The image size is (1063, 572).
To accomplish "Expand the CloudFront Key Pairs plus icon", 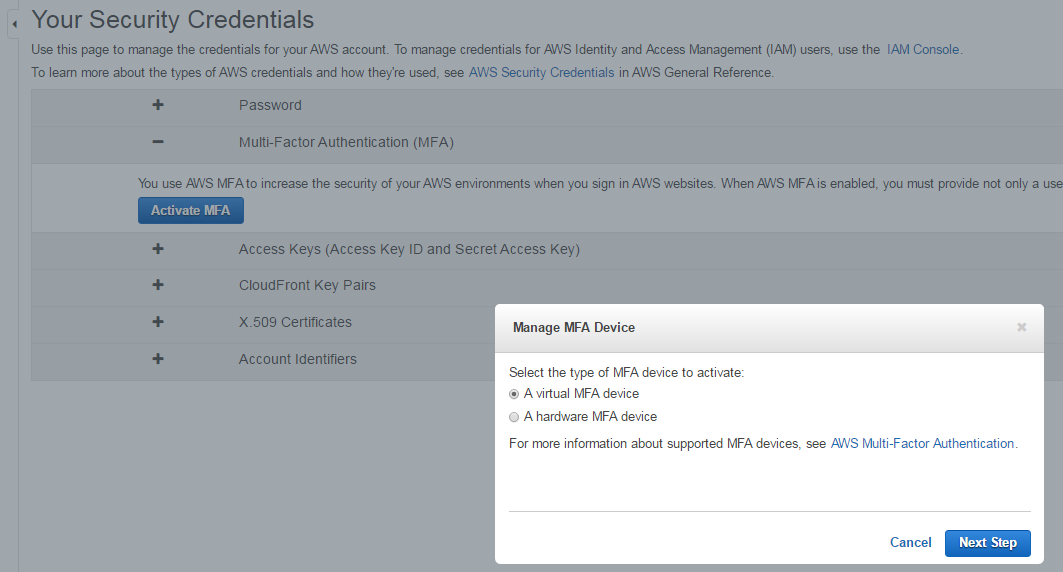I will [x=158, y=285].
